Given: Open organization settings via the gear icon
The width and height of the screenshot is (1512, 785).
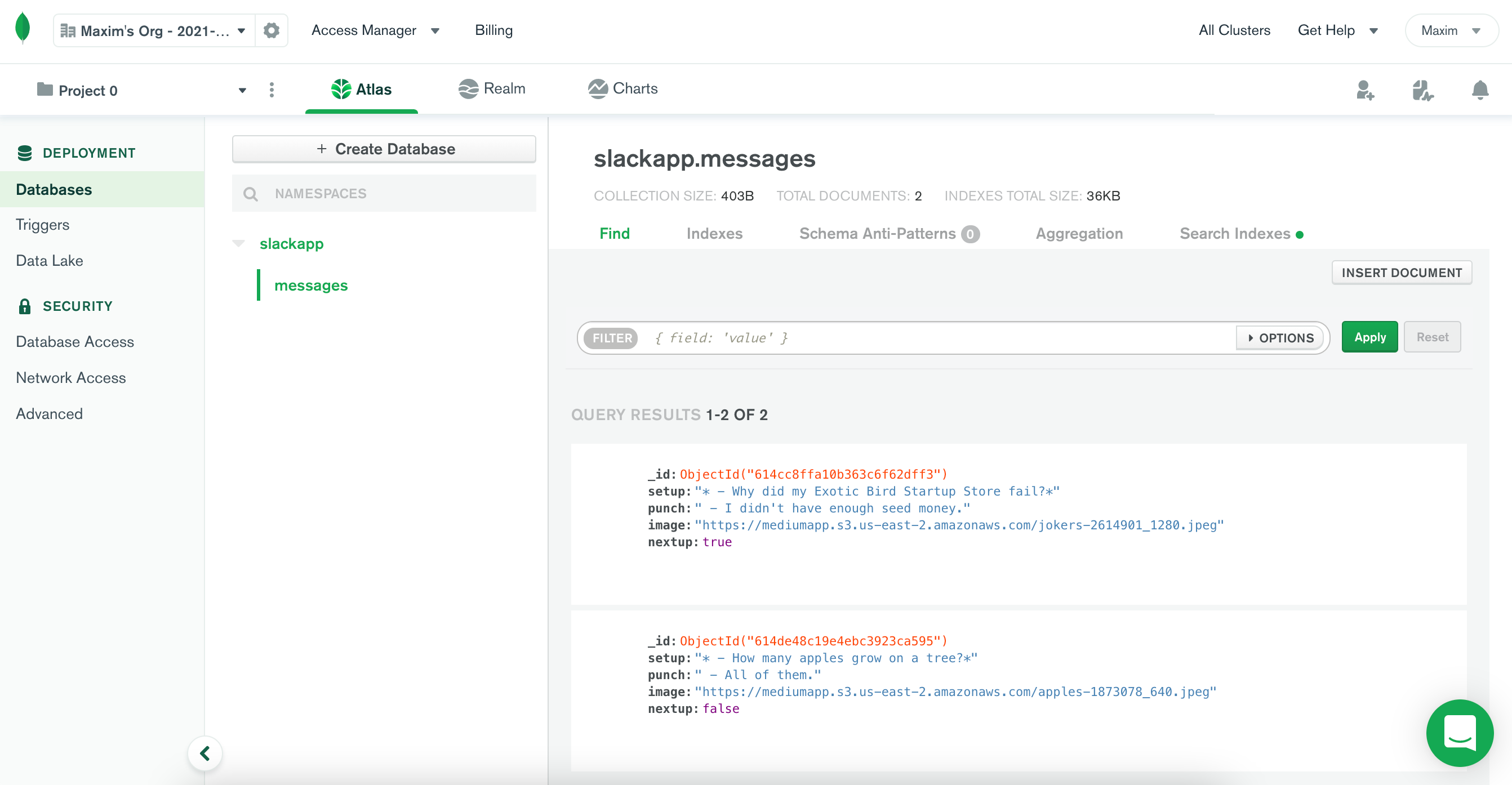Looking at the screenshot, I should tap(270, 30).
